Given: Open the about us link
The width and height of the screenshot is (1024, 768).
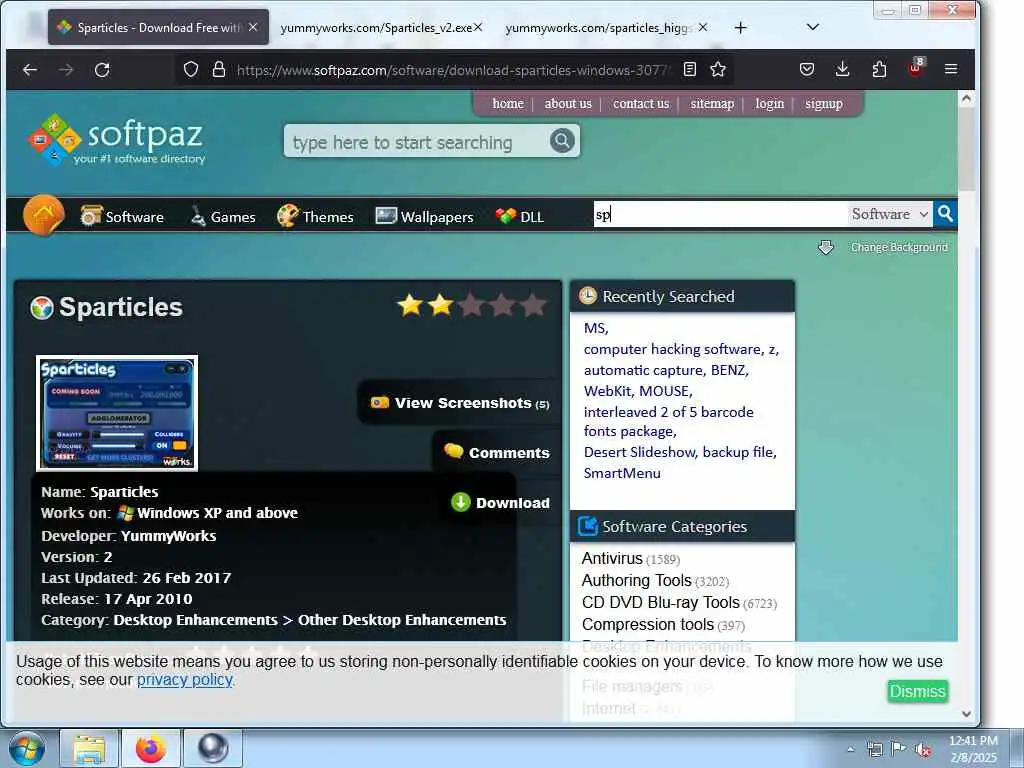Looking at the screenshot, I should [x=568, y=104].
